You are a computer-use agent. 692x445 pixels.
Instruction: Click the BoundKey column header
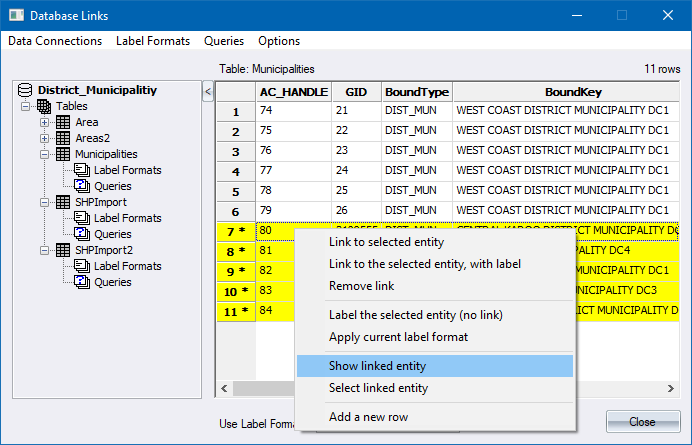point(573,90)
